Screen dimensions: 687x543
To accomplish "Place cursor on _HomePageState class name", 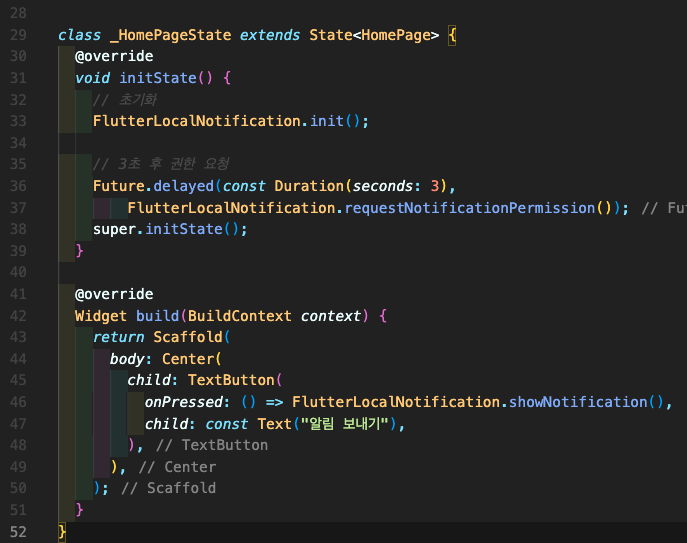I will pos(170,35).
